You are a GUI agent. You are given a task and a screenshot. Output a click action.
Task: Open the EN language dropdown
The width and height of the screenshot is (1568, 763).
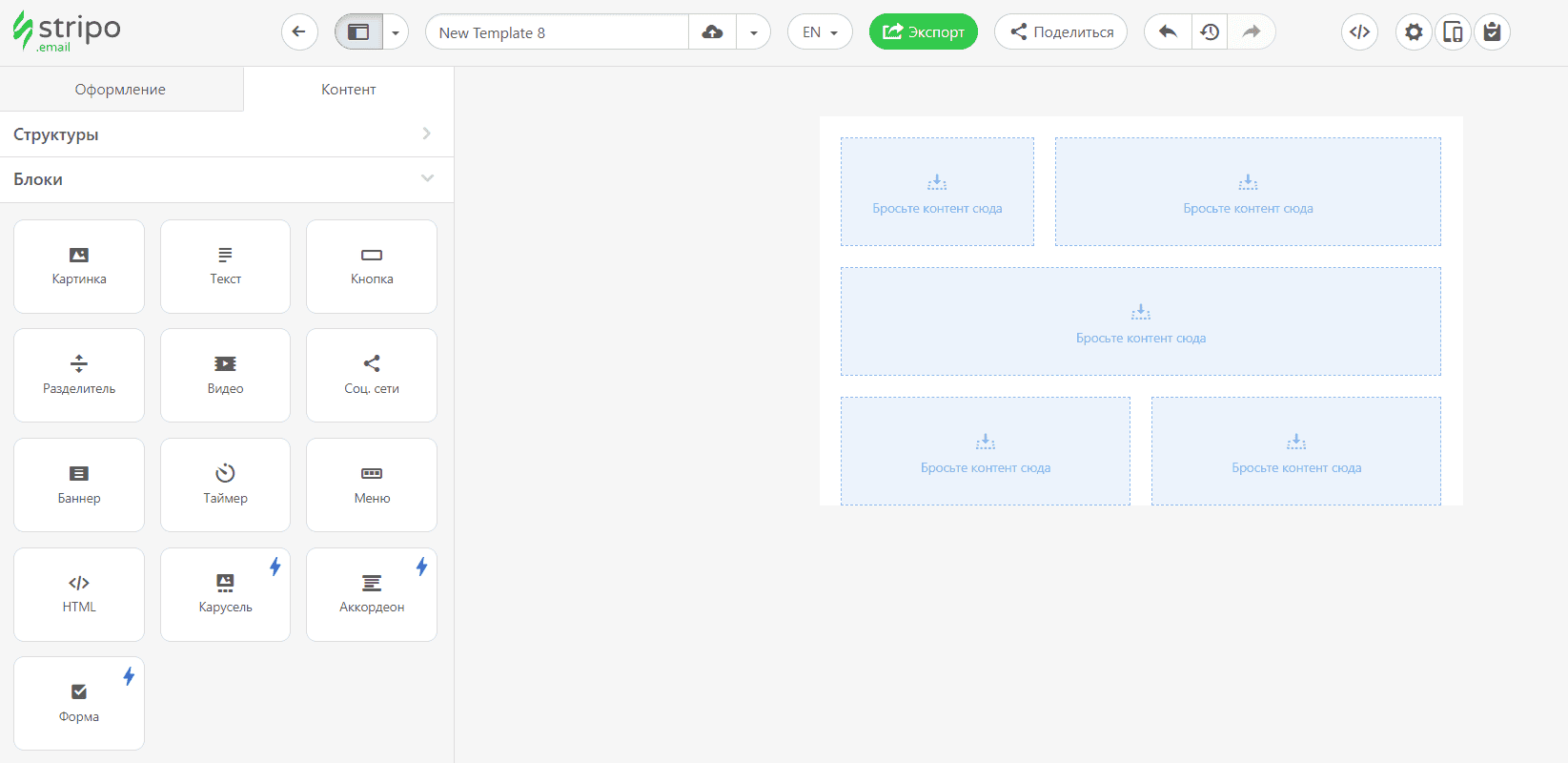tap(820, 31)
